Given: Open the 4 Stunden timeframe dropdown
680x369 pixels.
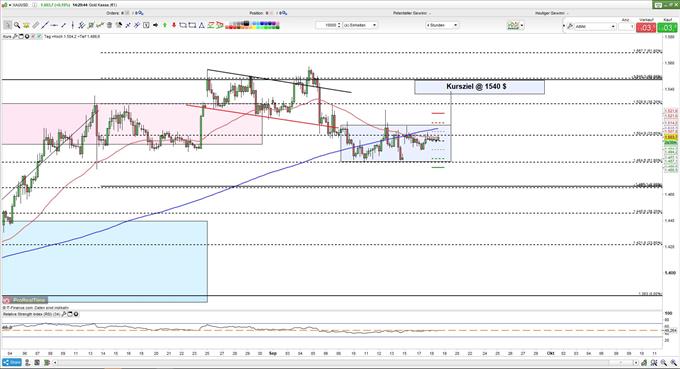Looking at the screenshot, I should pyautogui.click(x=441, y=25).
